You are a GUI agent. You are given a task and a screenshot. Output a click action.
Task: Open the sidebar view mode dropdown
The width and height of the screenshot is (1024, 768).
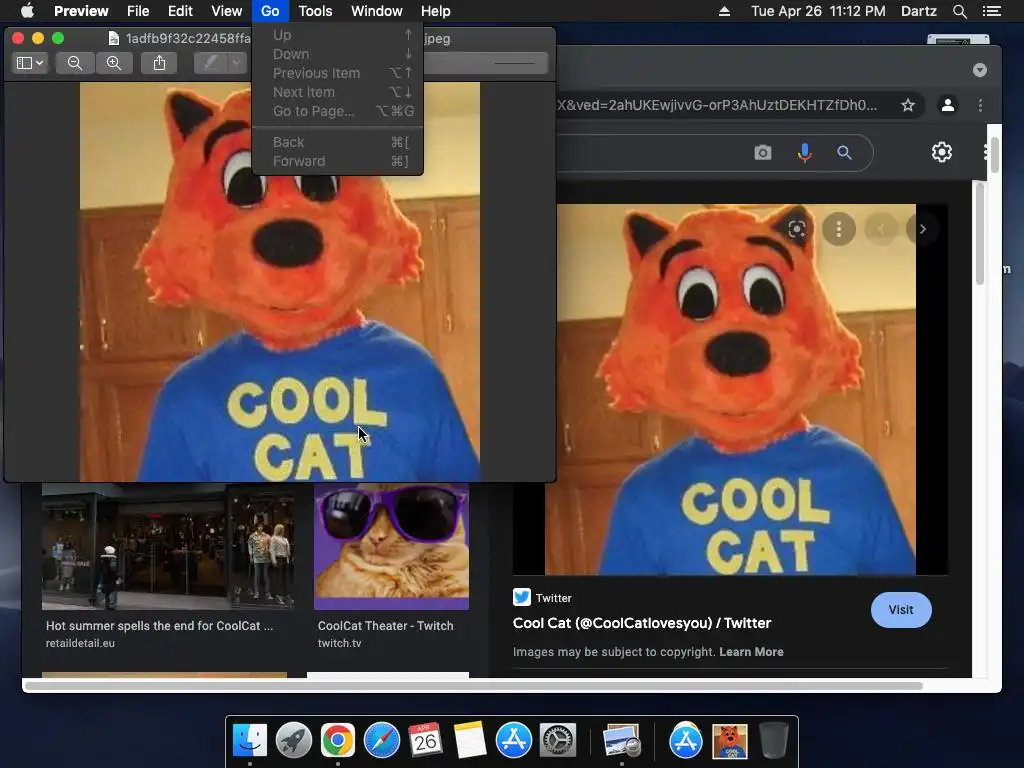click(x=30, y=63)
